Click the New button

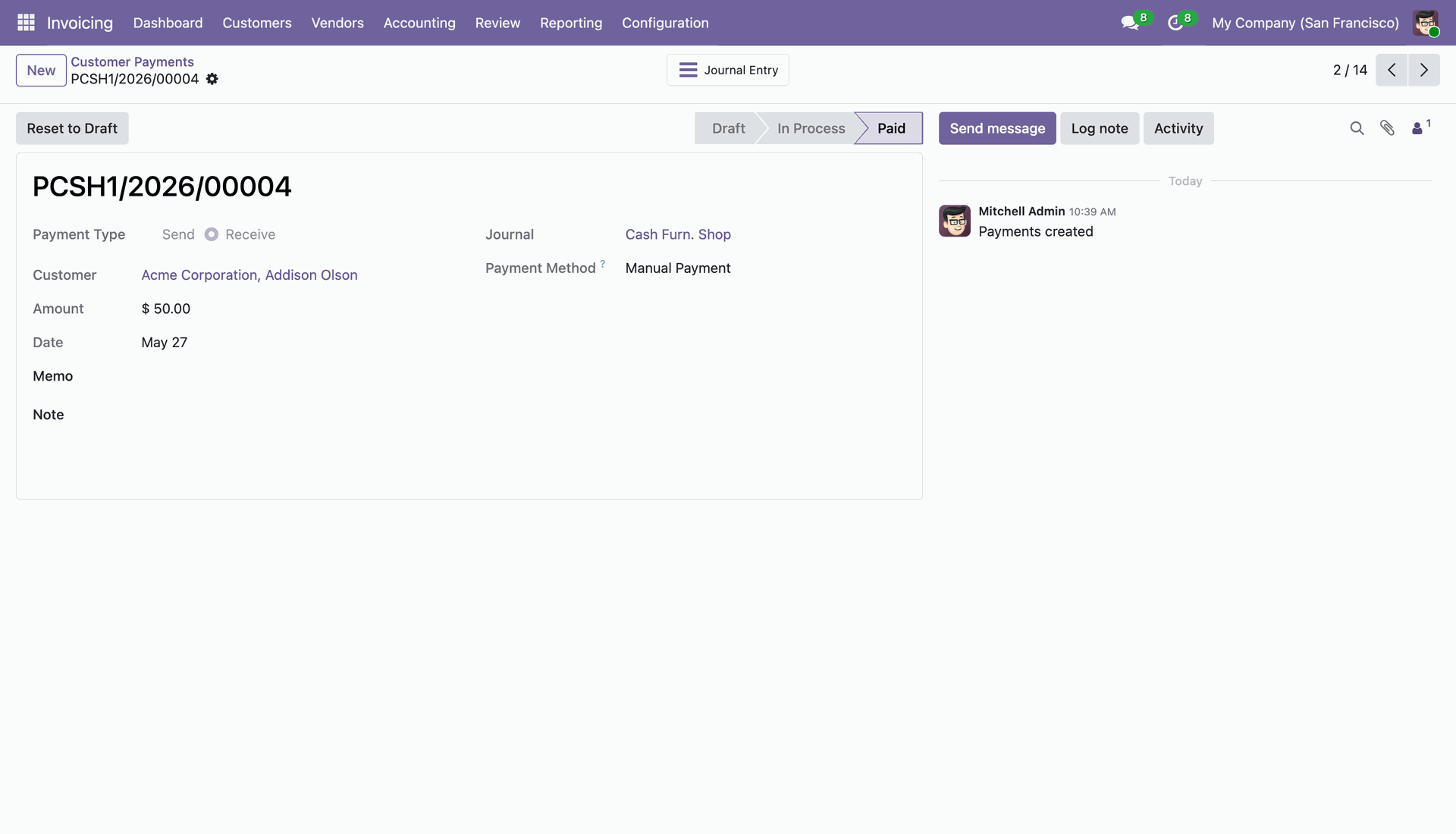tap(41, 71)
